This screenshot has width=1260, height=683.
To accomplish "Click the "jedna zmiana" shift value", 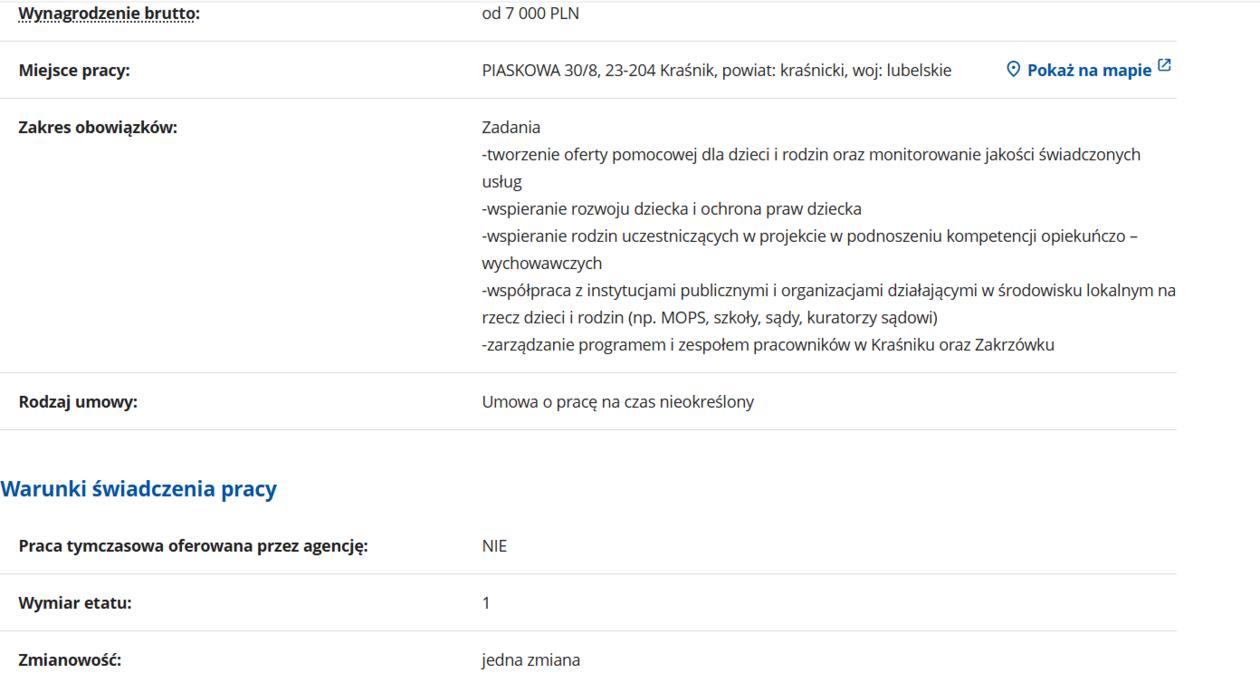I will (530, 660).
